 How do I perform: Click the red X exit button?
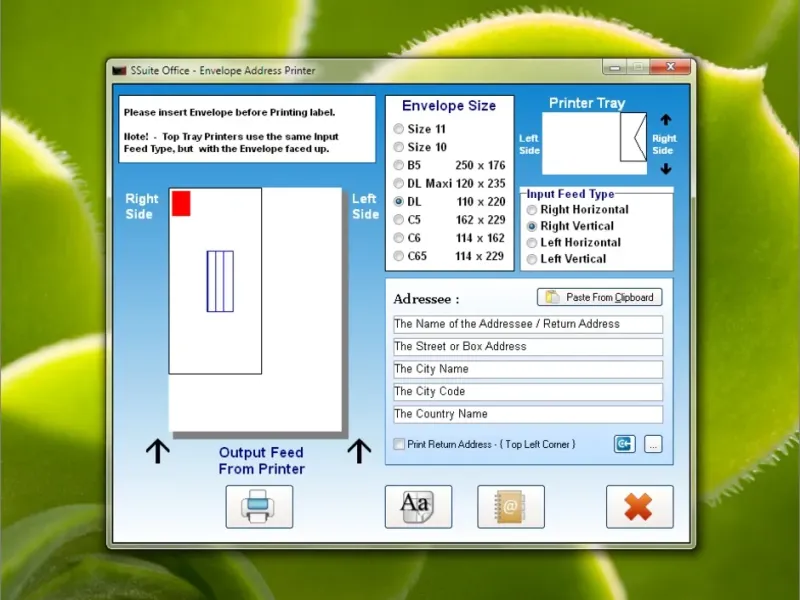tap(640, 507)
